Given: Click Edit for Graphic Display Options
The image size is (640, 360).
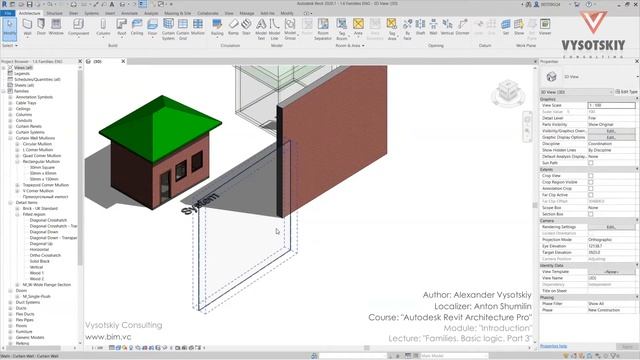Looking at the screenshot, I should point(611,137).
